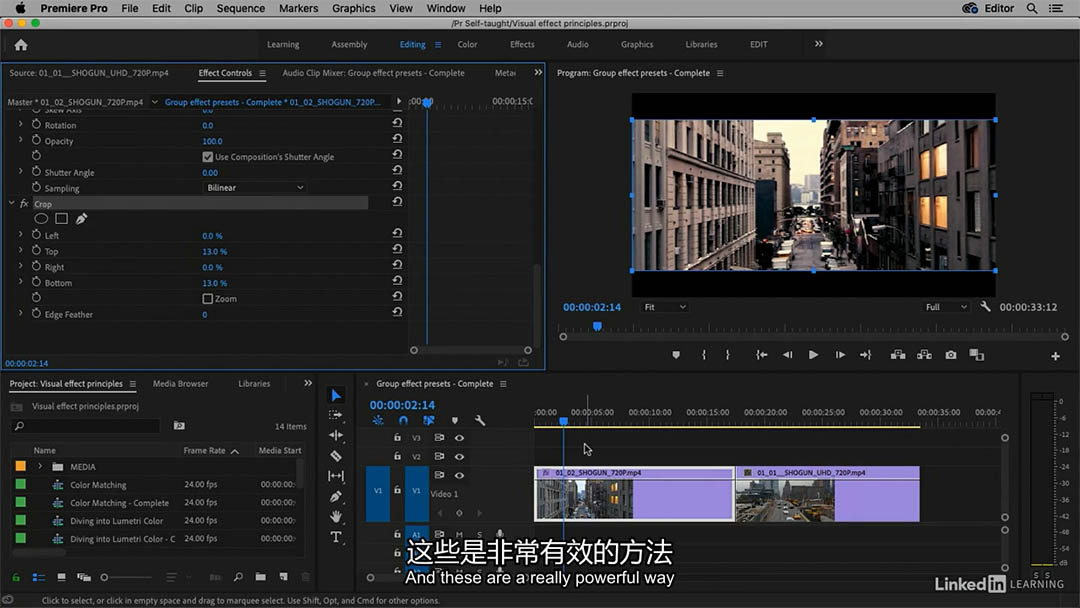Select the Pen tool in toolbar
The image size is (1080, 608).
click(x=336, y=496)
